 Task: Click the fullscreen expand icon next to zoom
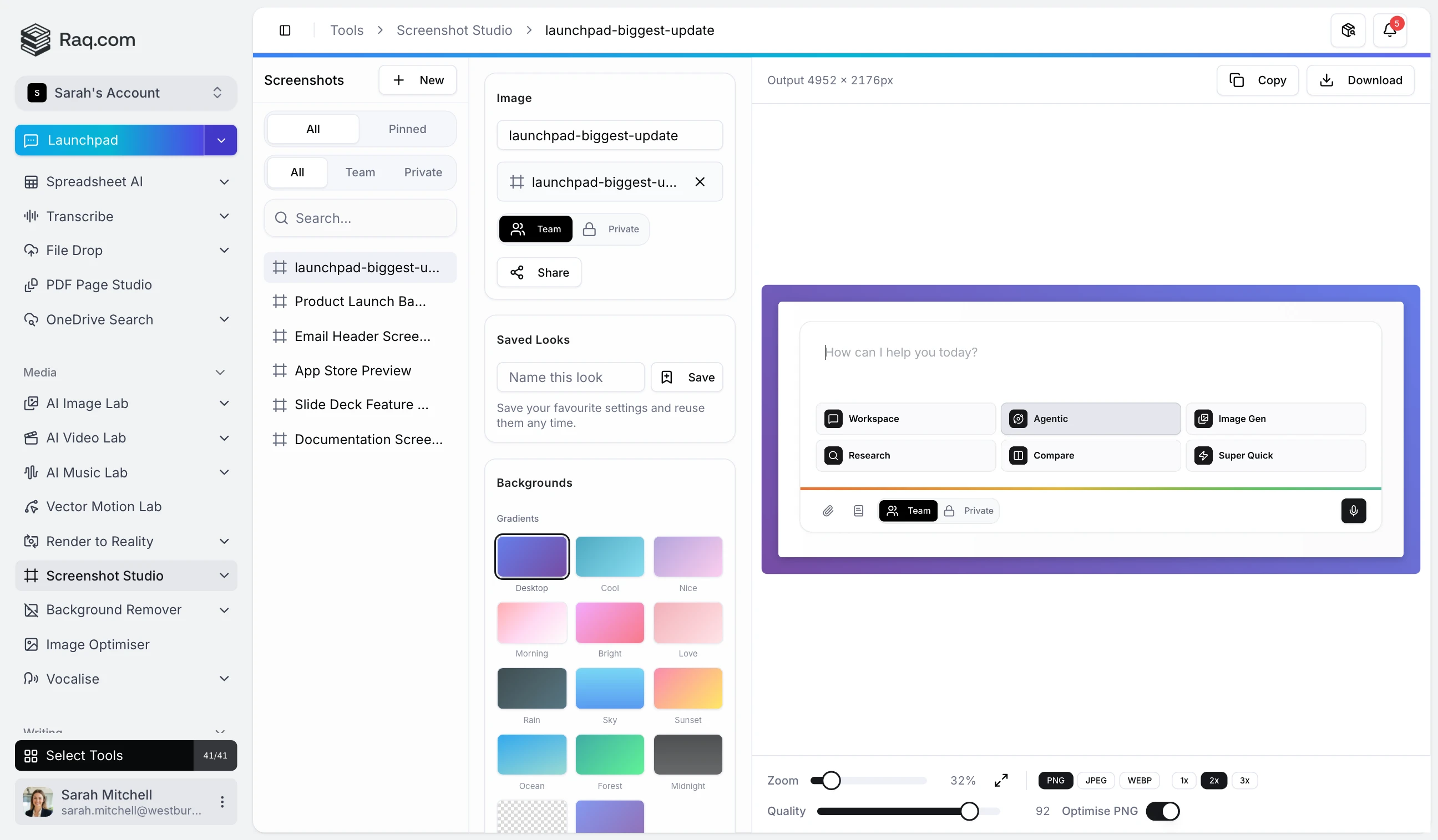[x=1000, y=780]
